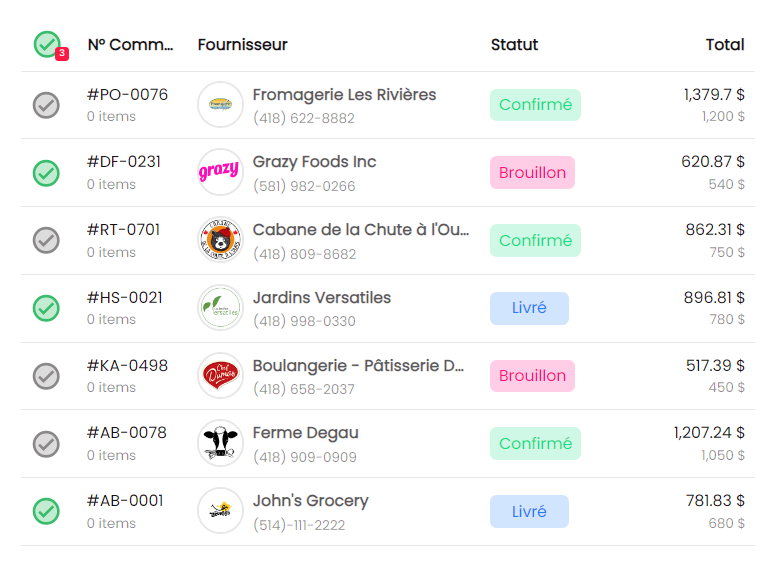Deselect the checkbox for order #HS-0021
This screenshot has width=775, height=576.
tap(47, 307)
